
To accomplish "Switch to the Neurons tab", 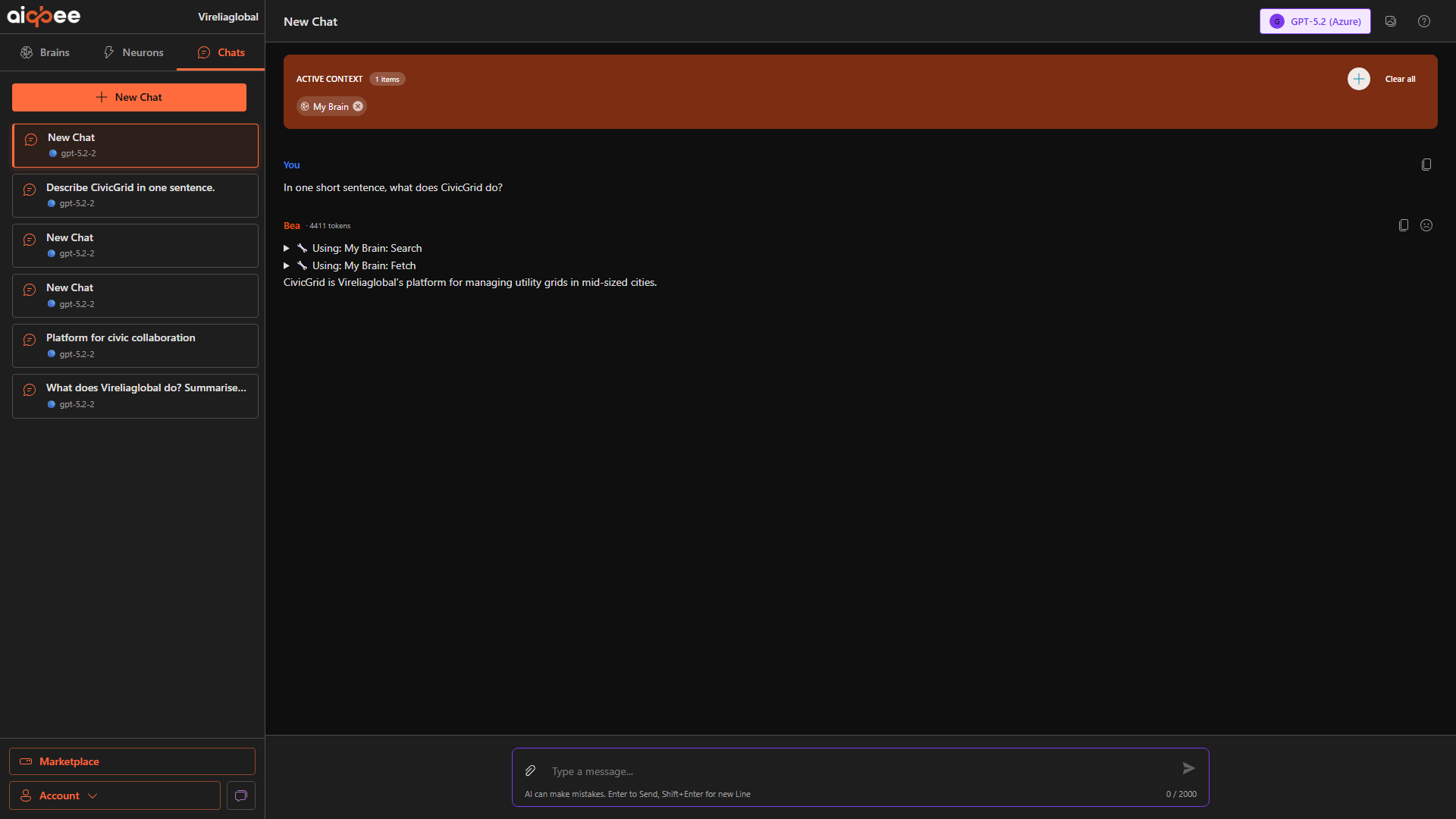I will click(x=133, y=52).
